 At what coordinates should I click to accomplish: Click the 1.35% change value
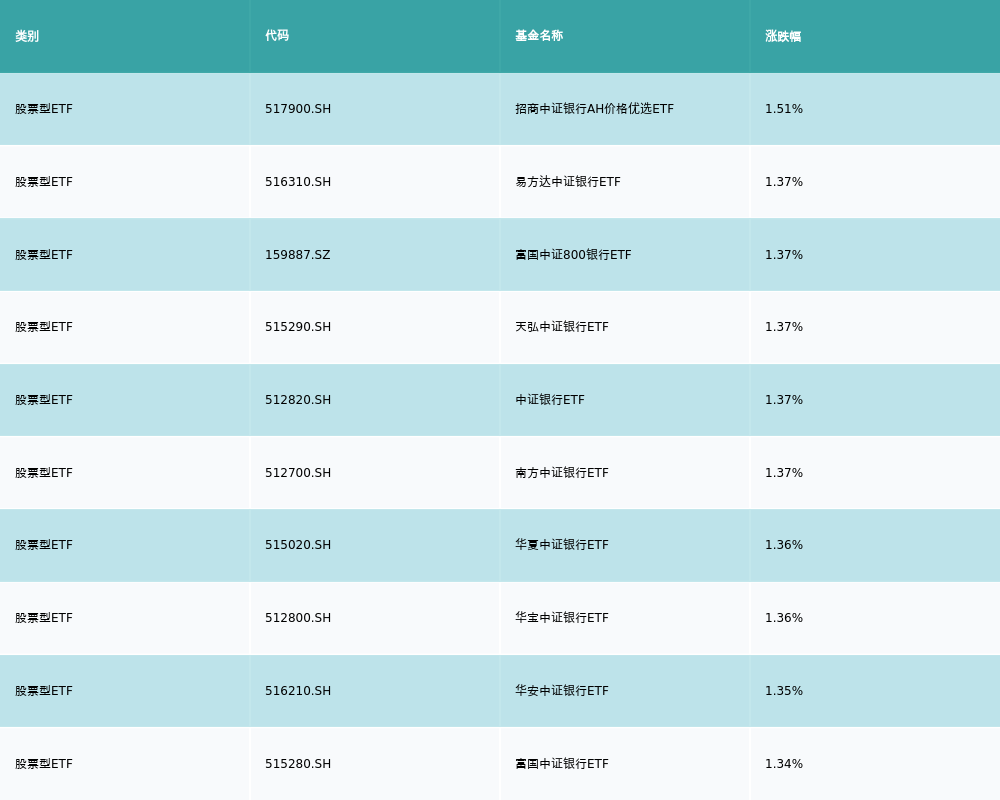pos(784,691)
